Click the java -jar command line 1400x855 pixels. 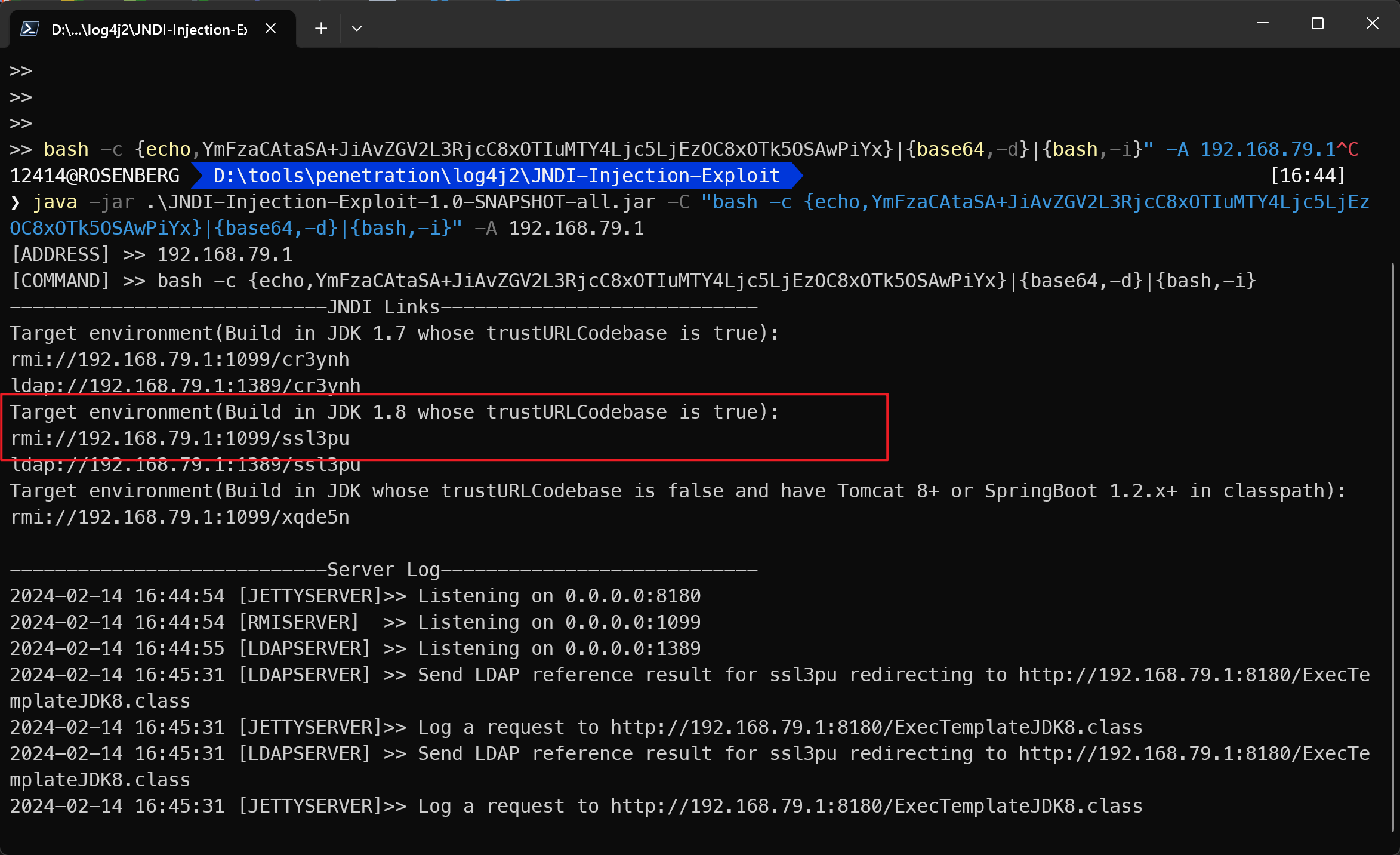[x=689, y=215]
